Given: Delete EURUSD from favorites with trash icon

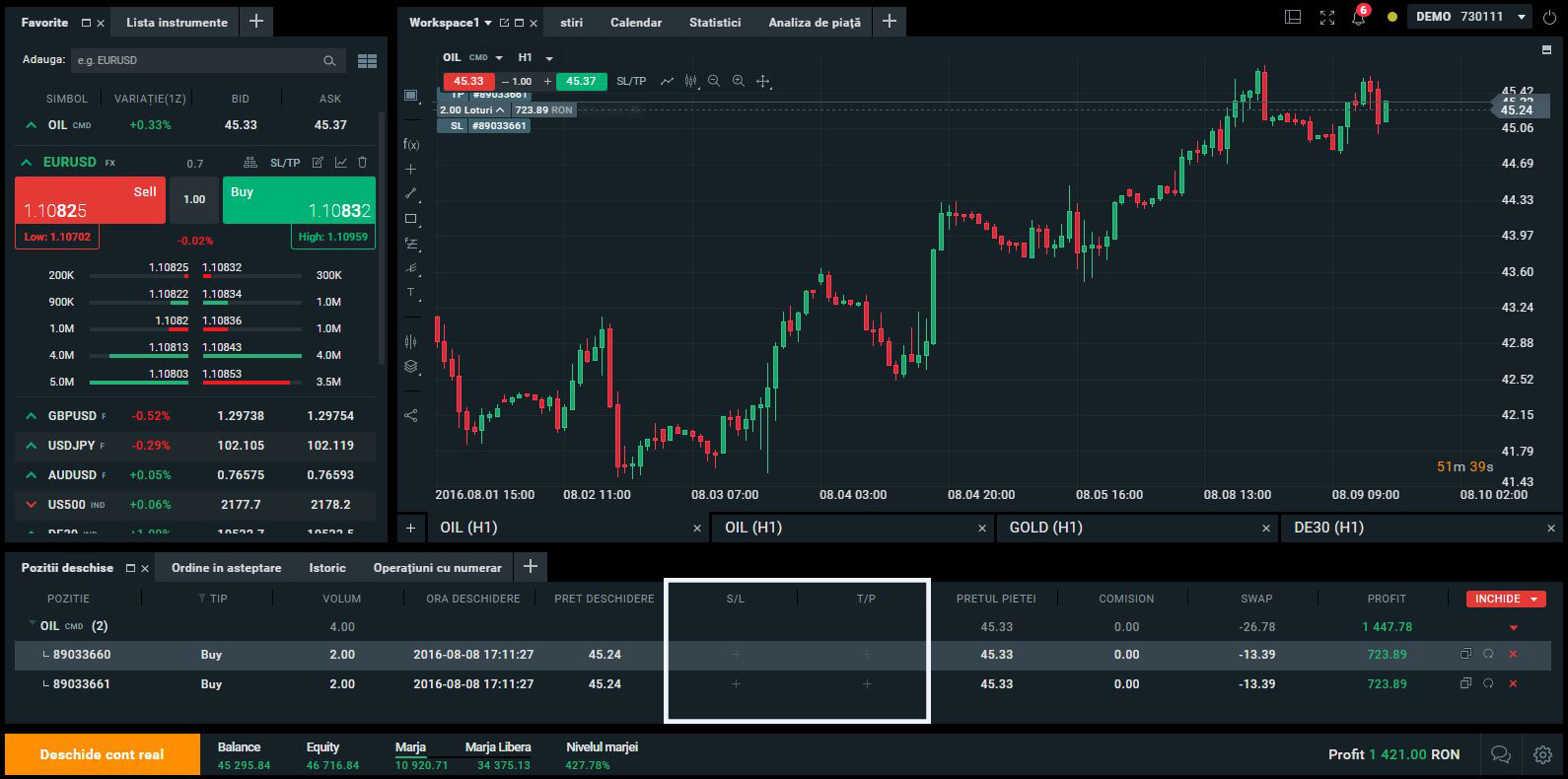Looking at the screenshot, I should click(x=362, y=163).
